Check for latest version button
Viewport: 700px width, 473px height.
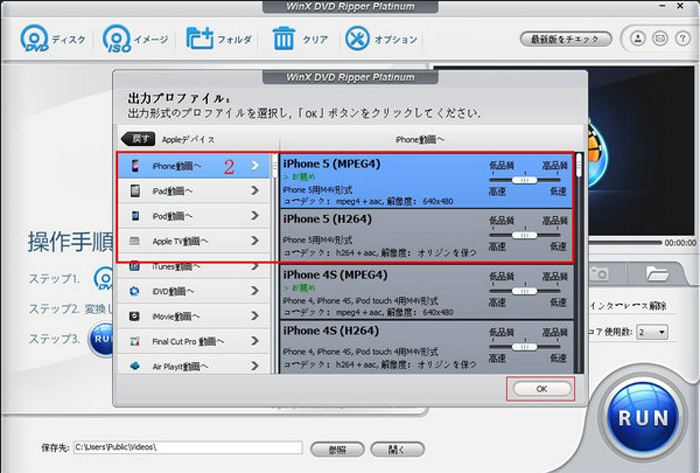[565, 39]
